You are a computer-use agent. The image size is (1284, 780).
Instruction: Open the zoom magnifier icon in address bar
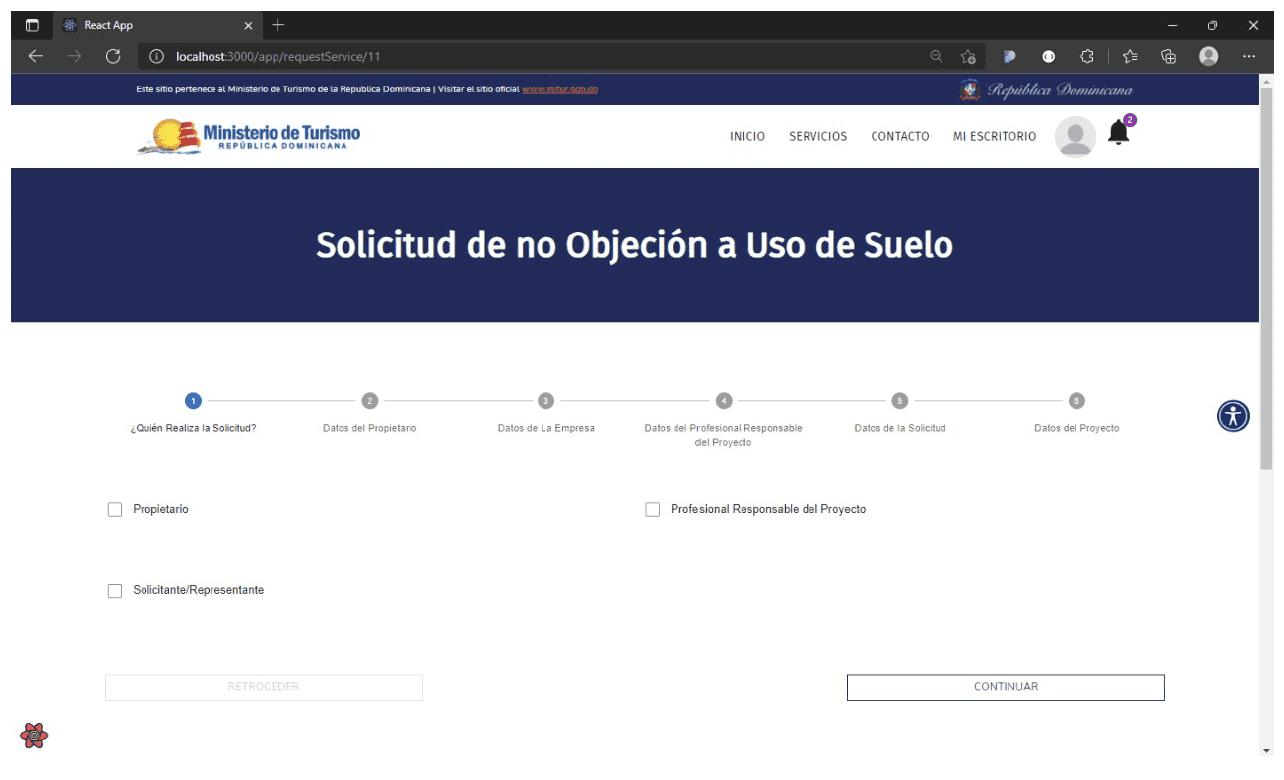(x=936, y=56)
